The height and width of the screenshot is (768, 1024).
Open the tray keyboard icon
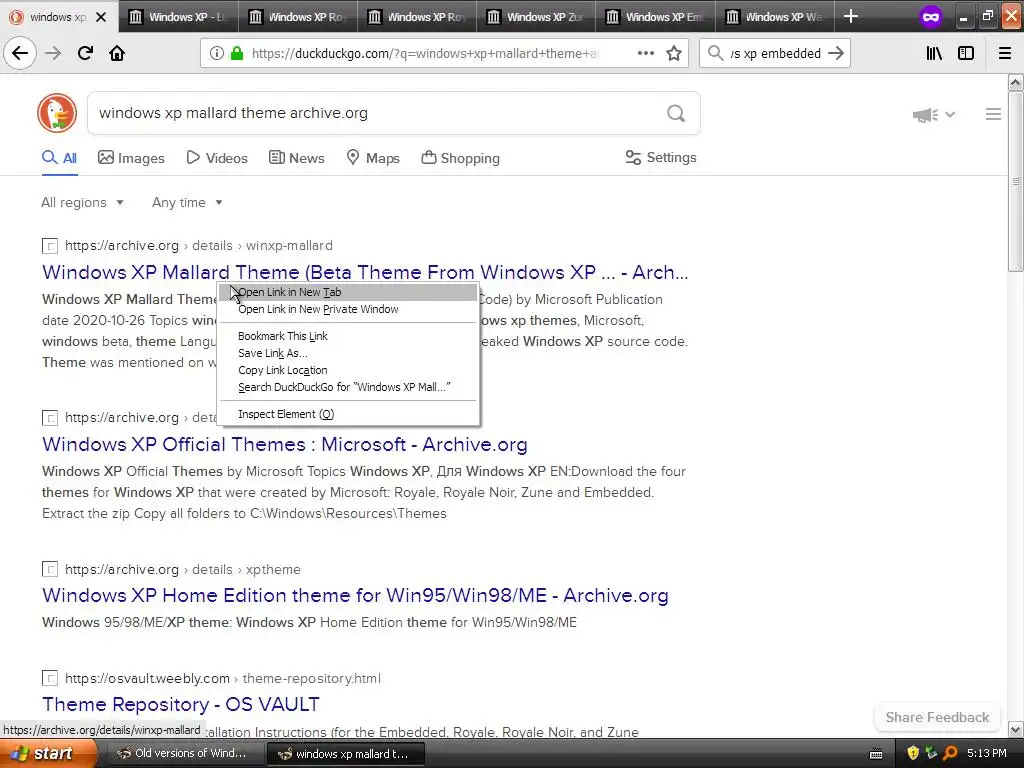pyautogui.click(x=876, y=754)
